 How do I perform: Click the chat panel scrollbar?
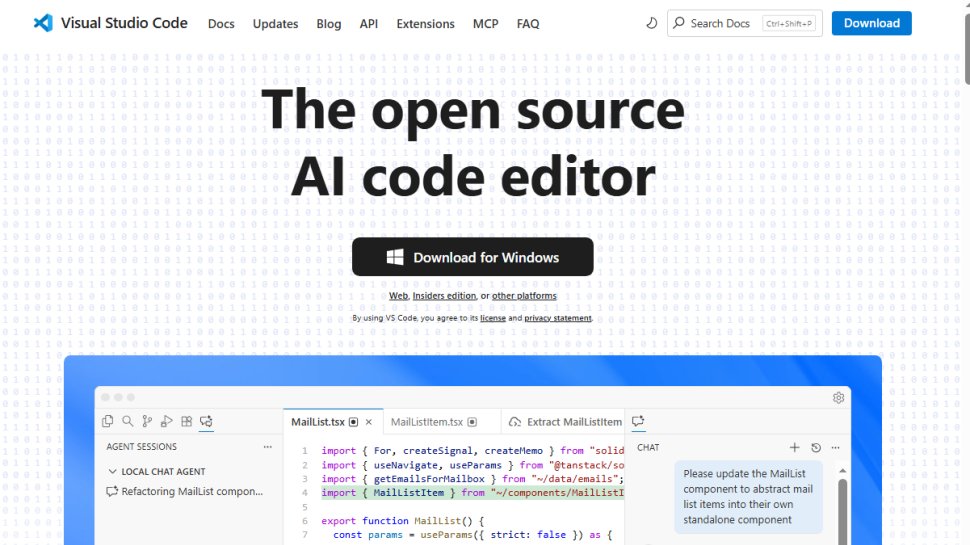(843, 511)
